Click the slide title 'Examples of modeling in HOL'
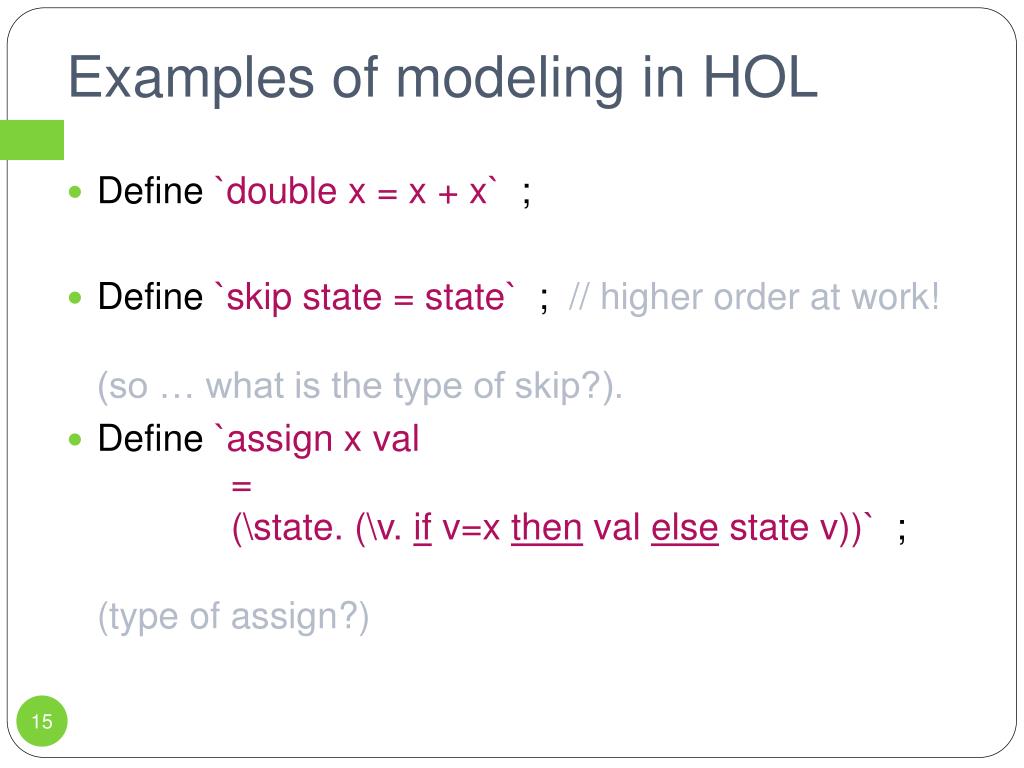Viewport: 1024px width, 768px height. click(x=443, y=78)
